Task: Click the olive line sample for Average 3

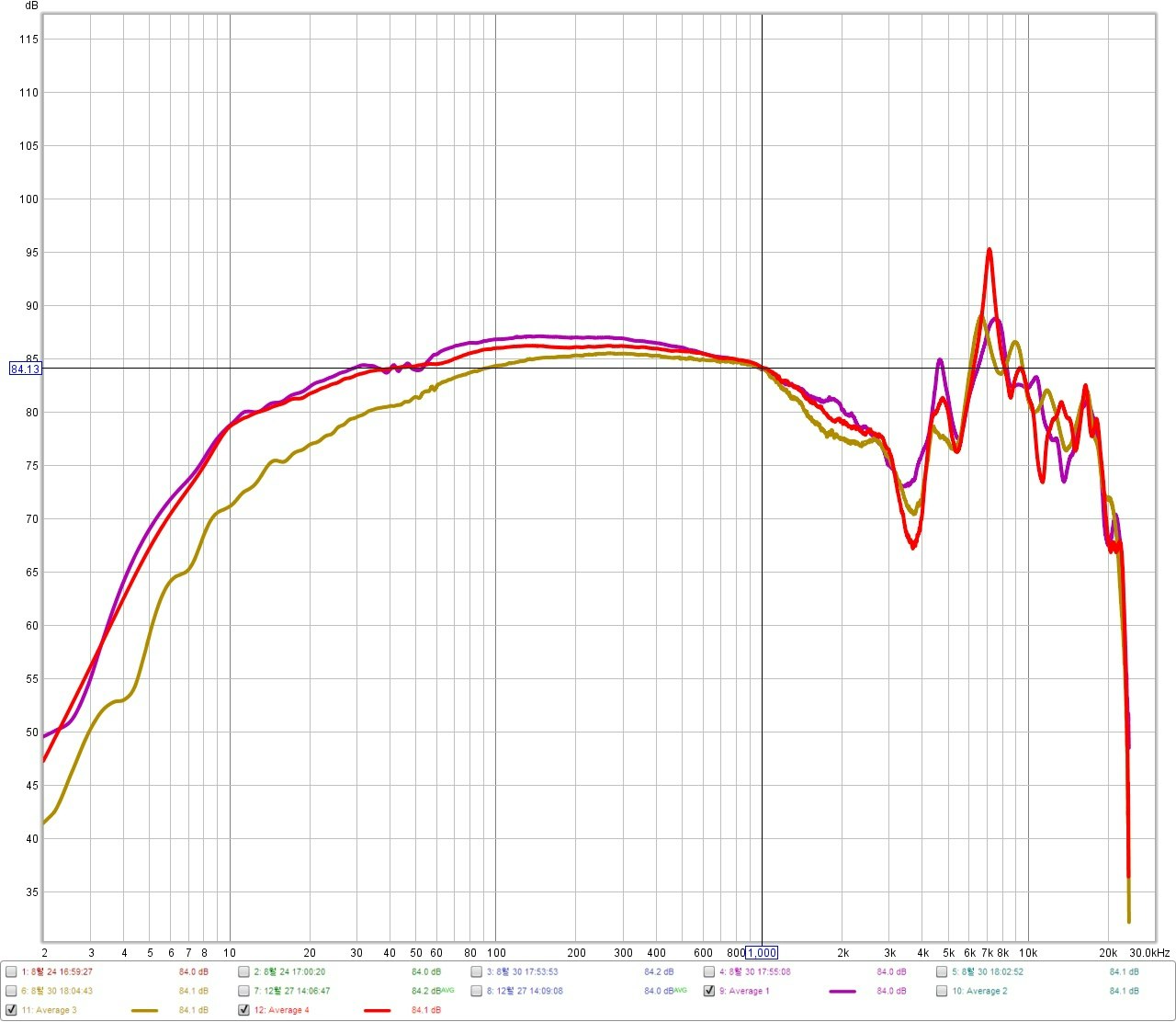Action: pyautogui.click(x=144, y=1011)
